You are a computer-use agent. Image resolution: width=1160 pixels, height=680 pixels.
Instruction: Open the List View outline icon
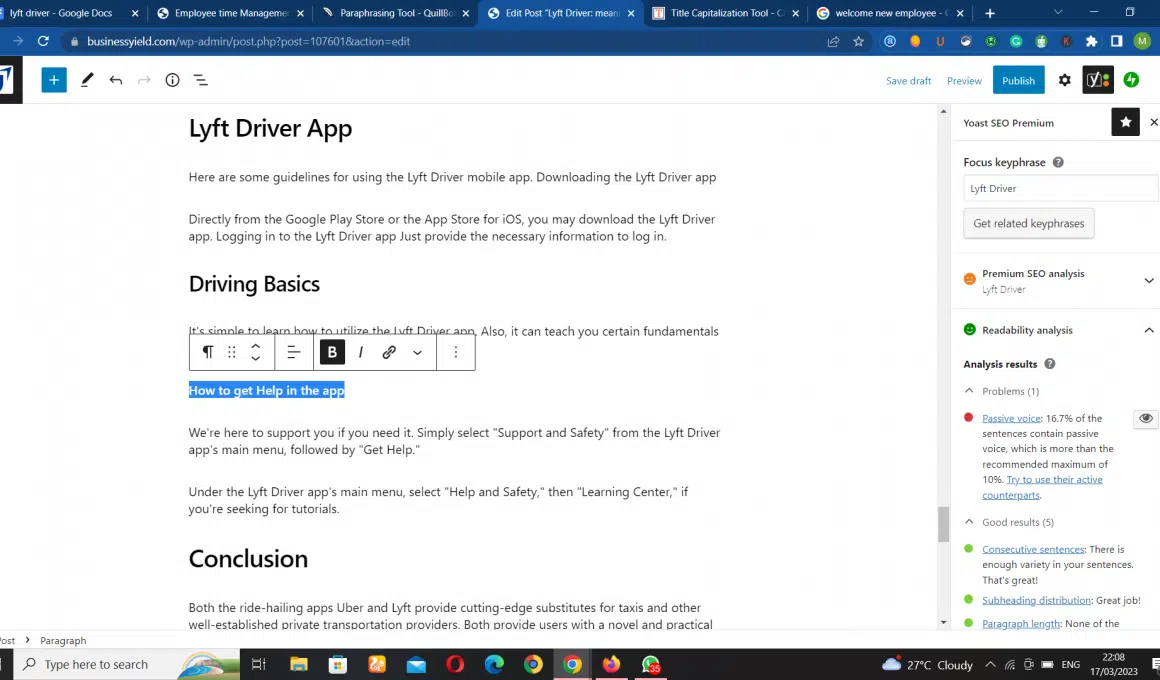click(x=200, y=80)
